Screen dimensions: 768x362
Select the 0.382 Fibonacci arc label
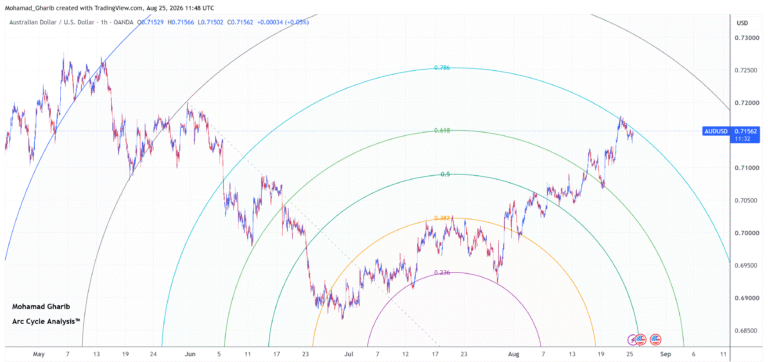(442, 218)
